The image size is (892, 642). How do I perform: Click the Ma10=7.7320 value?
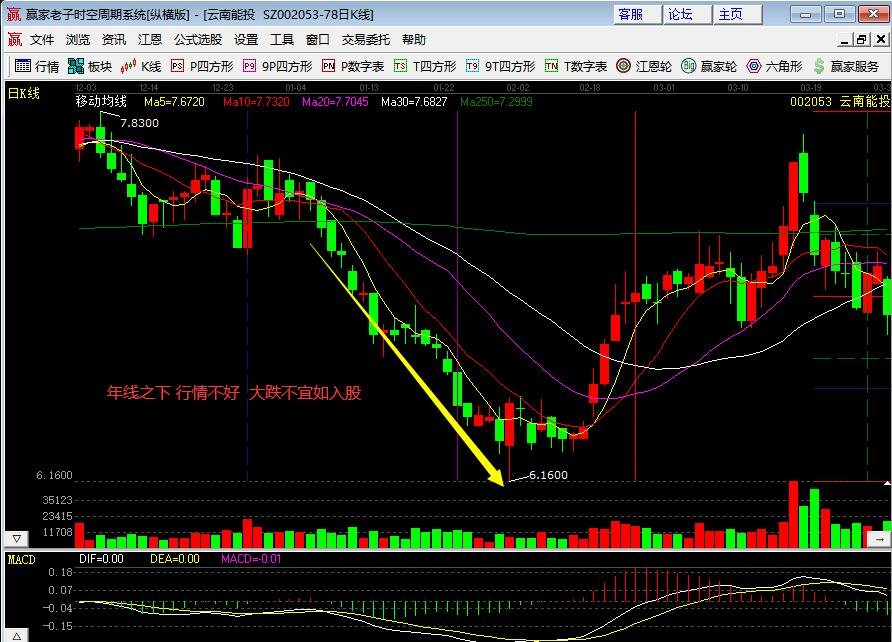click(x=256, y=102)
